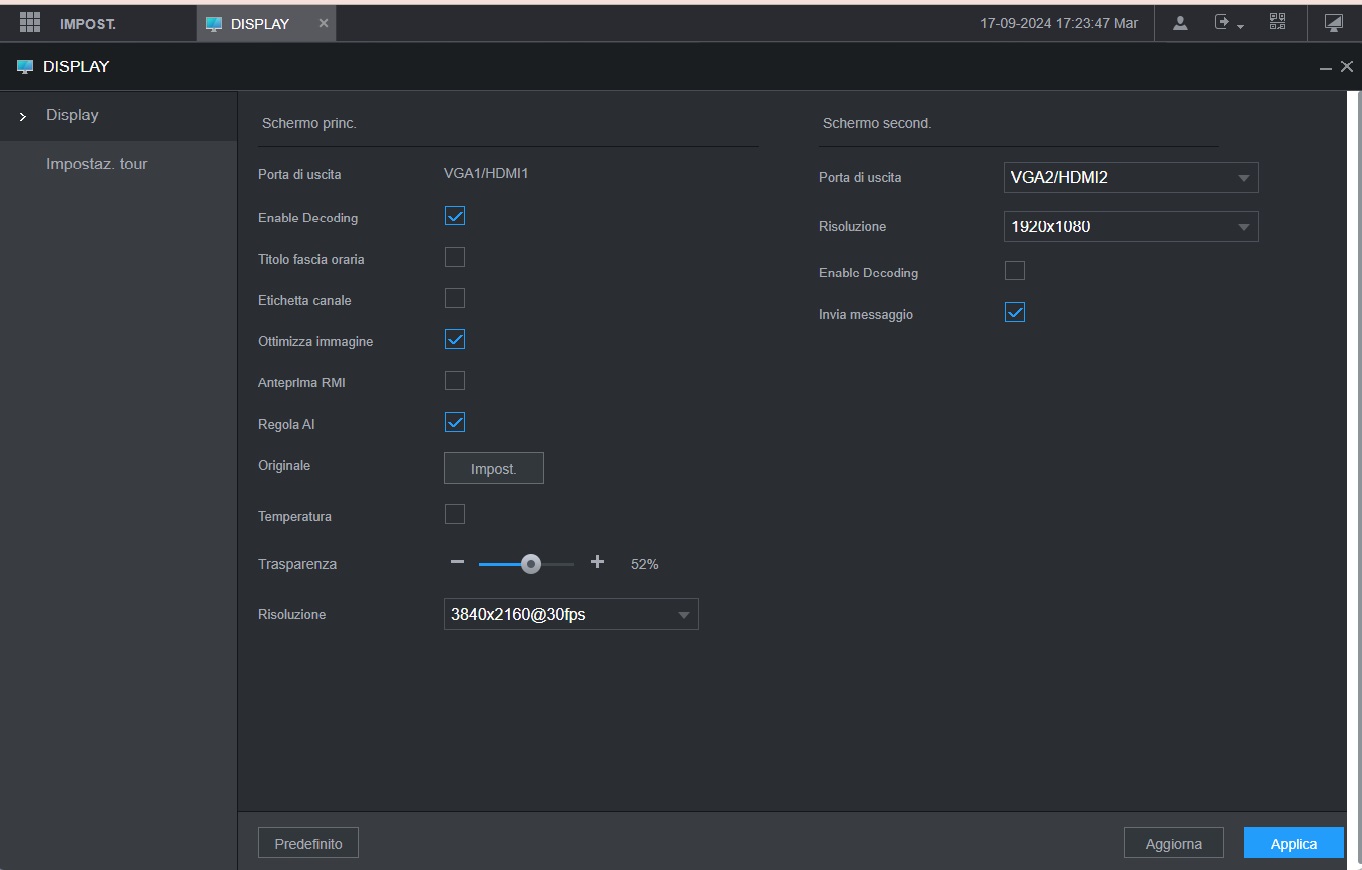Open the logout icon dropdown
Screen dimensions: 1362x870
tap(1227, 23)
